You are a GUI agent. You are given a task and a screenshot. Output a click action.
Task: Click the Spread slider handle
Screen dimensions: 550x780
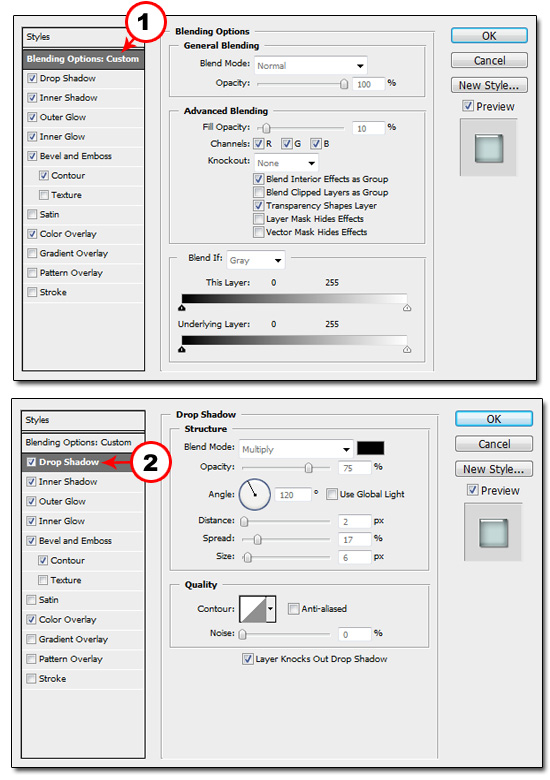click(x=257, y=539)
